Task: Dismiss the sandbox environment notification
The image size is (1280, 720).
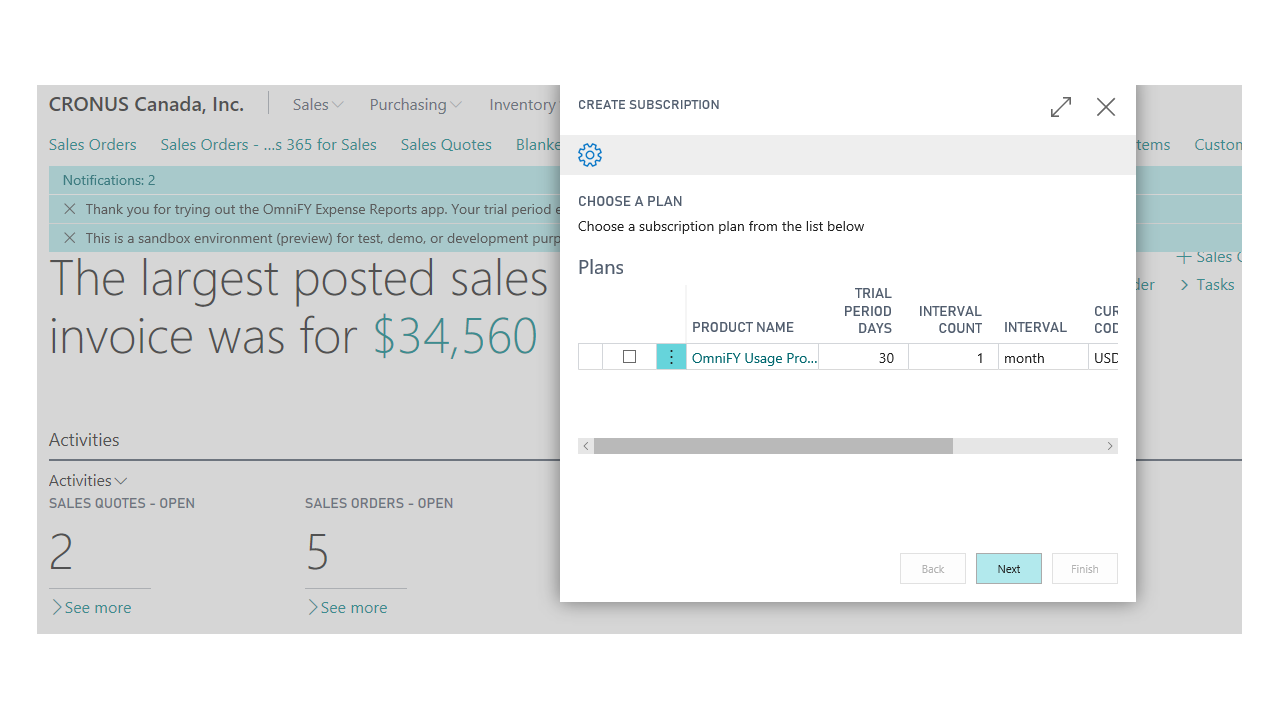Action: 69,238
